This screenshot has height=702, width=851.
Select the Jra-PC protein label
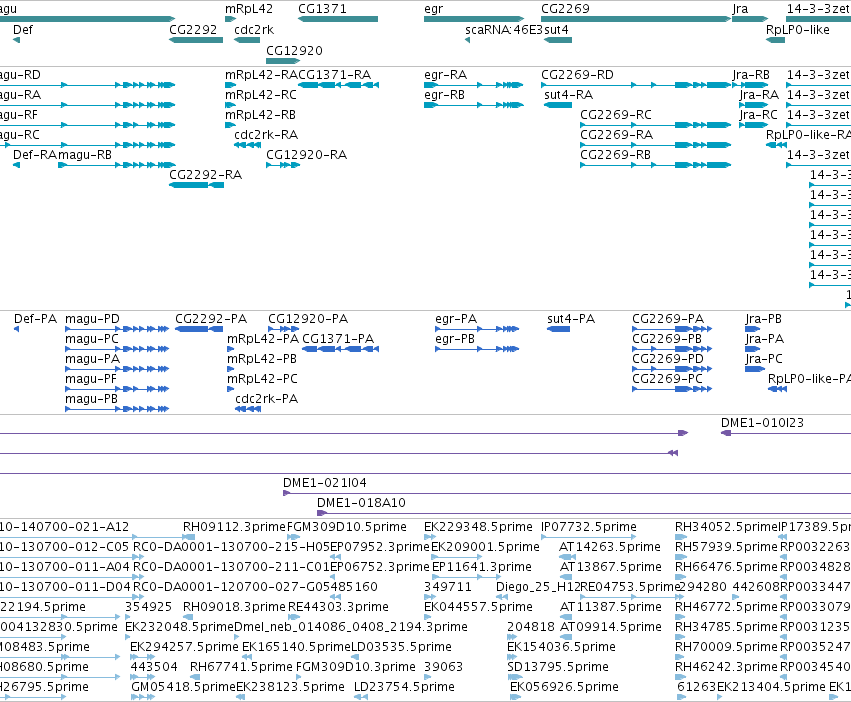[764, 359]
